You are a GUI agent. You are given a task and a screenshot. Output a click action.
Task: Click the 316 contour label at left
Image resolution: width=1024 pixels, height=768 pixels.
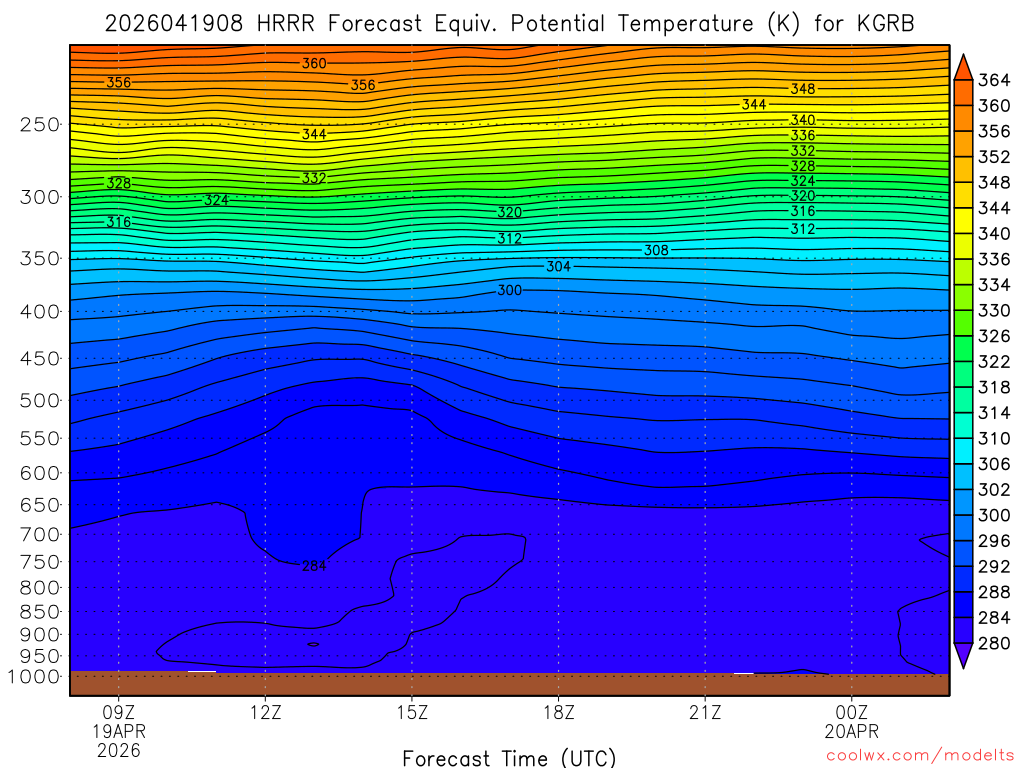(119, 222)
